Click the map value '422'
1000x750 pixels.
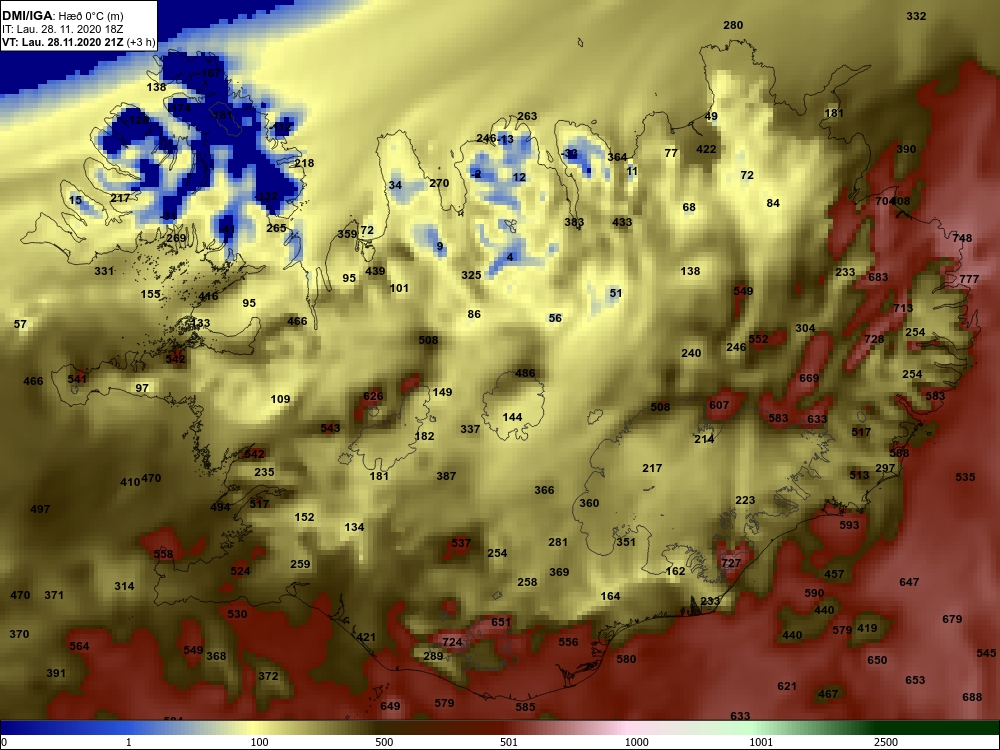point(706,149)
